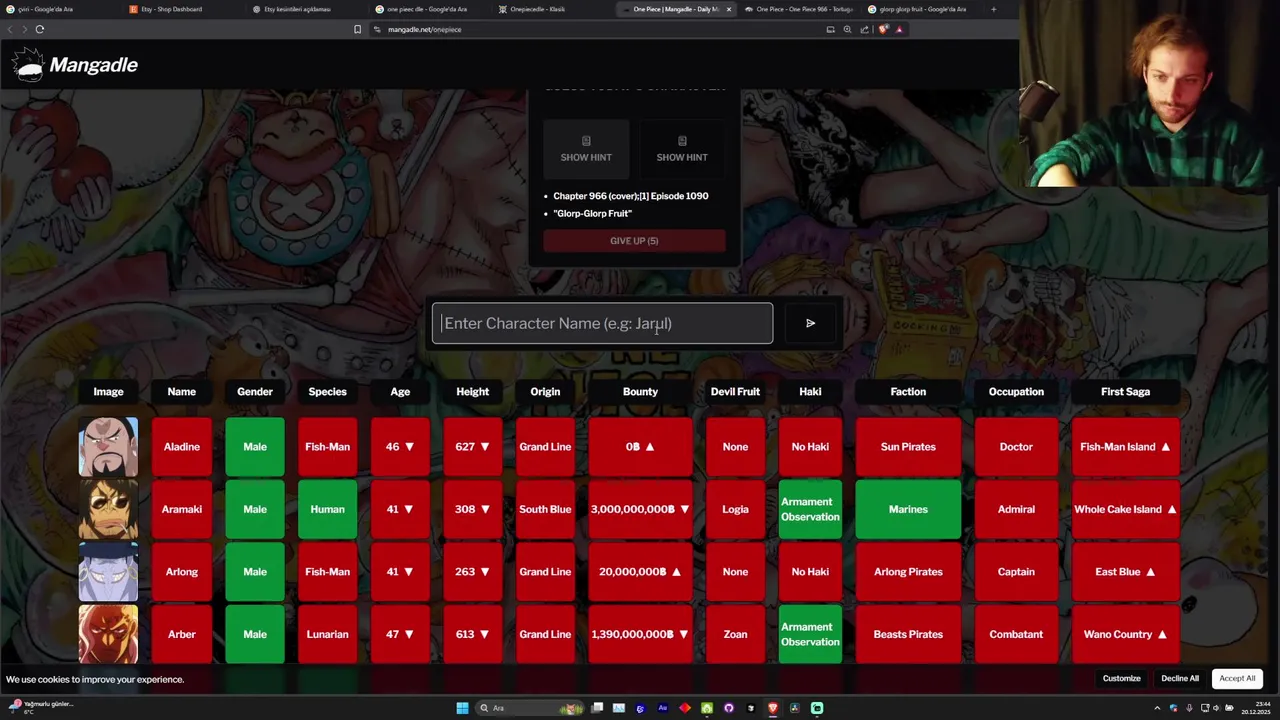Click Accept All cookies
Screen dimensions: 1280x720
click(x=1237, y=678)
